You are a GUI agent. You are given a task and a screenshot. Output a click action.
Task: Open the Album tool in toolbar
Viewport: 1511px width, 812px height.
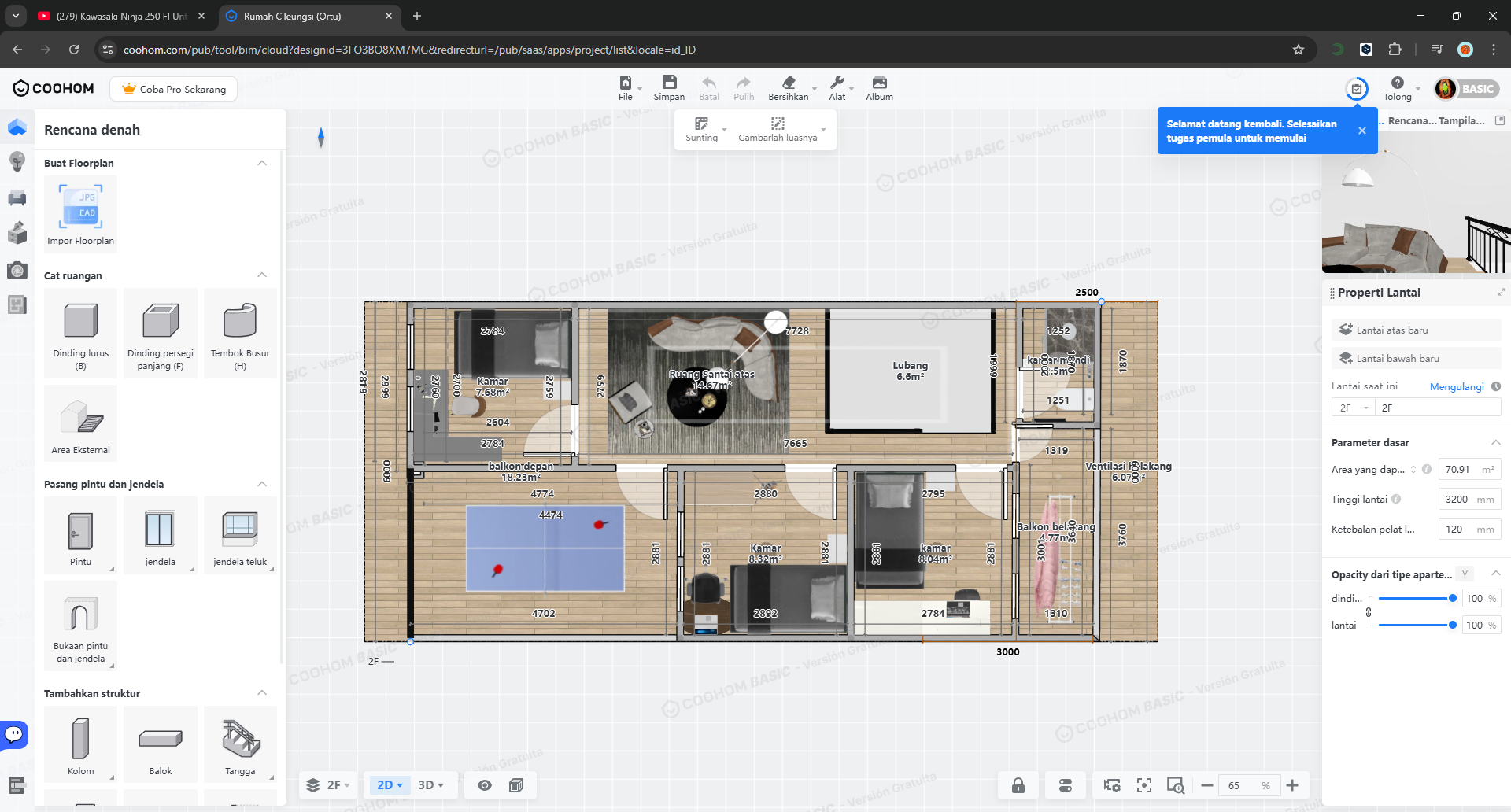click(x=879, y=83)
